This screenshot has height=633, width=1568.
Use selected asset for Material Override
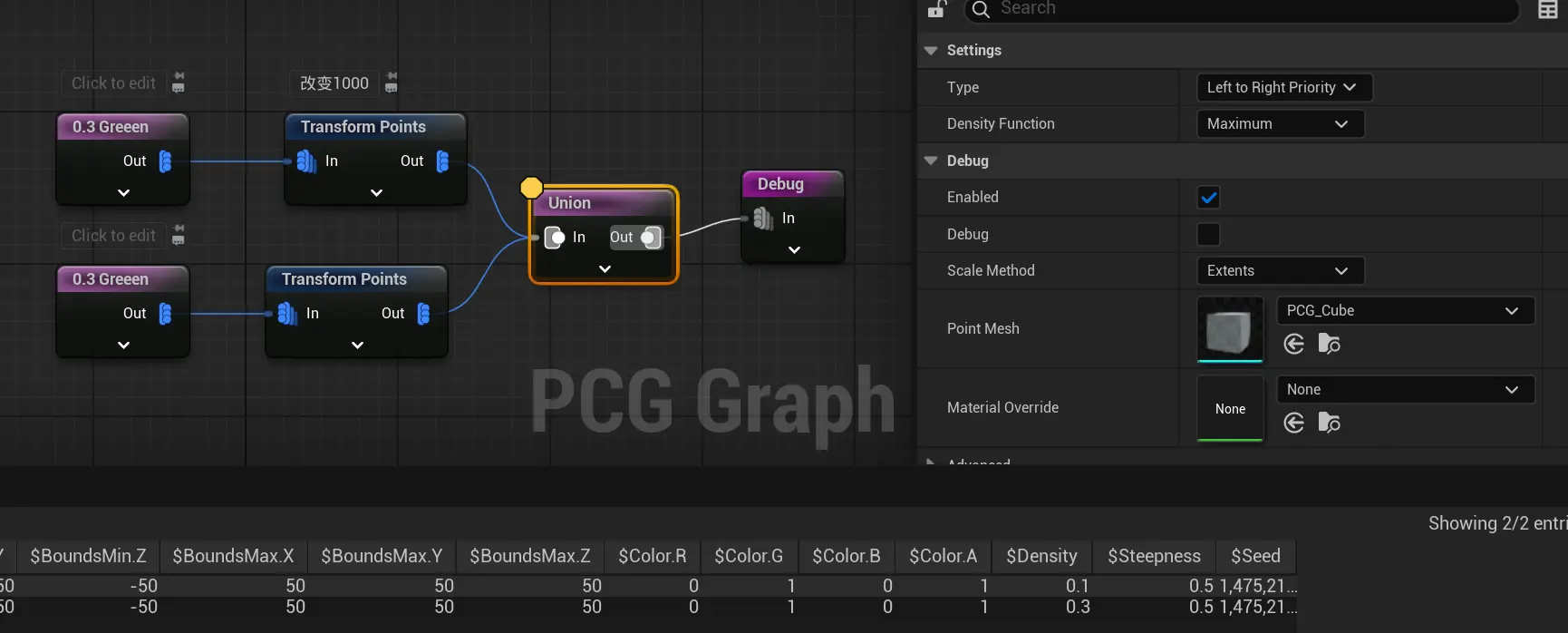click(x=1294, y=423)
